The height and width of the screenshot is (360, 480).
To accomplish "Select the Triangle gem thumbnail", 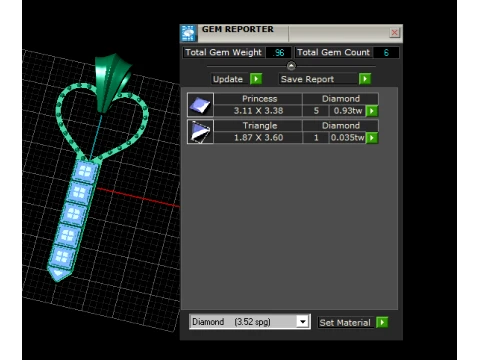I will click(200, 132).
